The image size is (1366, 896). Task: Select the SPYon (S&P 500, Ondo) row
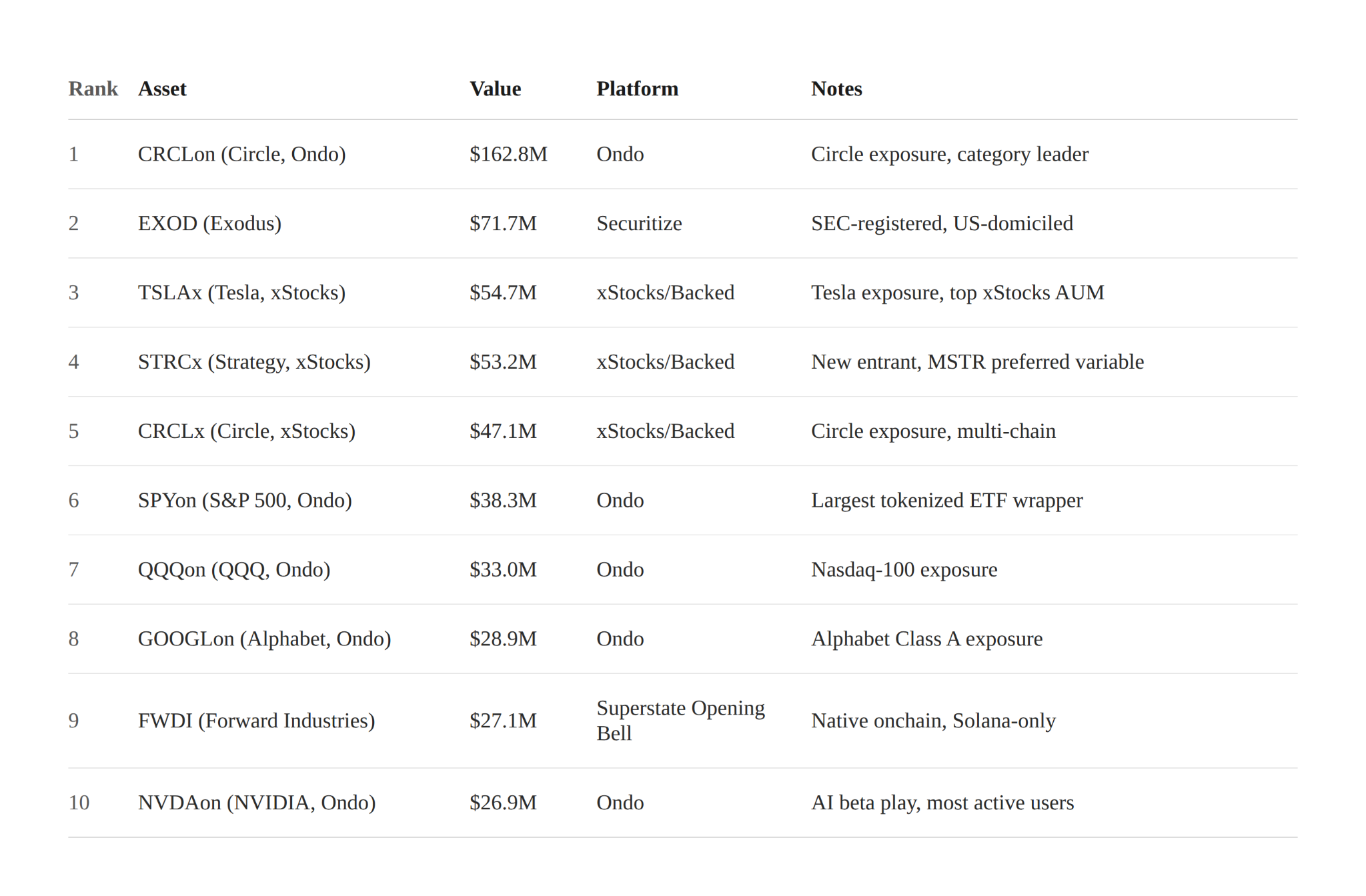[245, 501]
